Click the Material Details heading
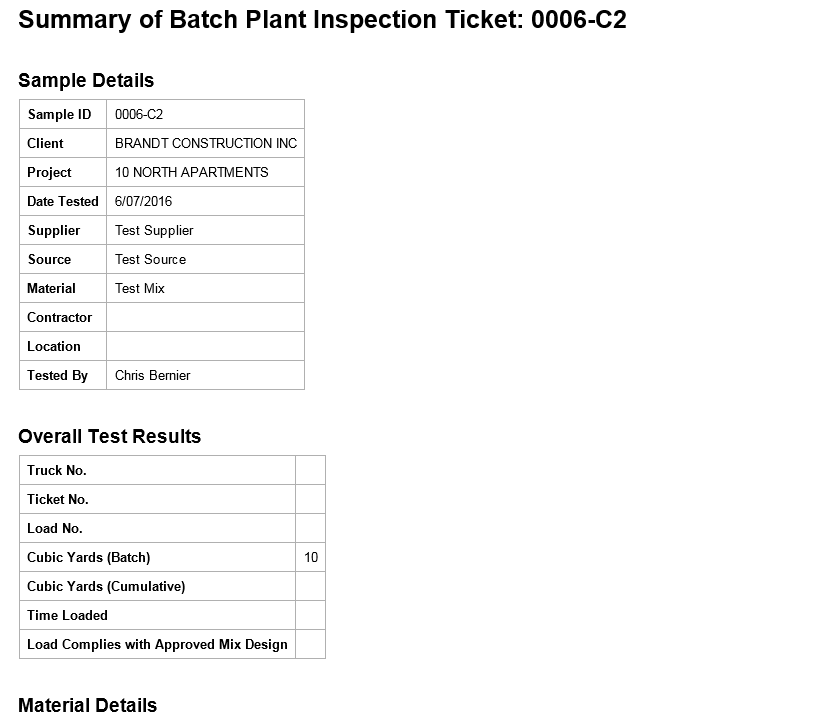Screen dimensions: 822x723 click(88, 705)
